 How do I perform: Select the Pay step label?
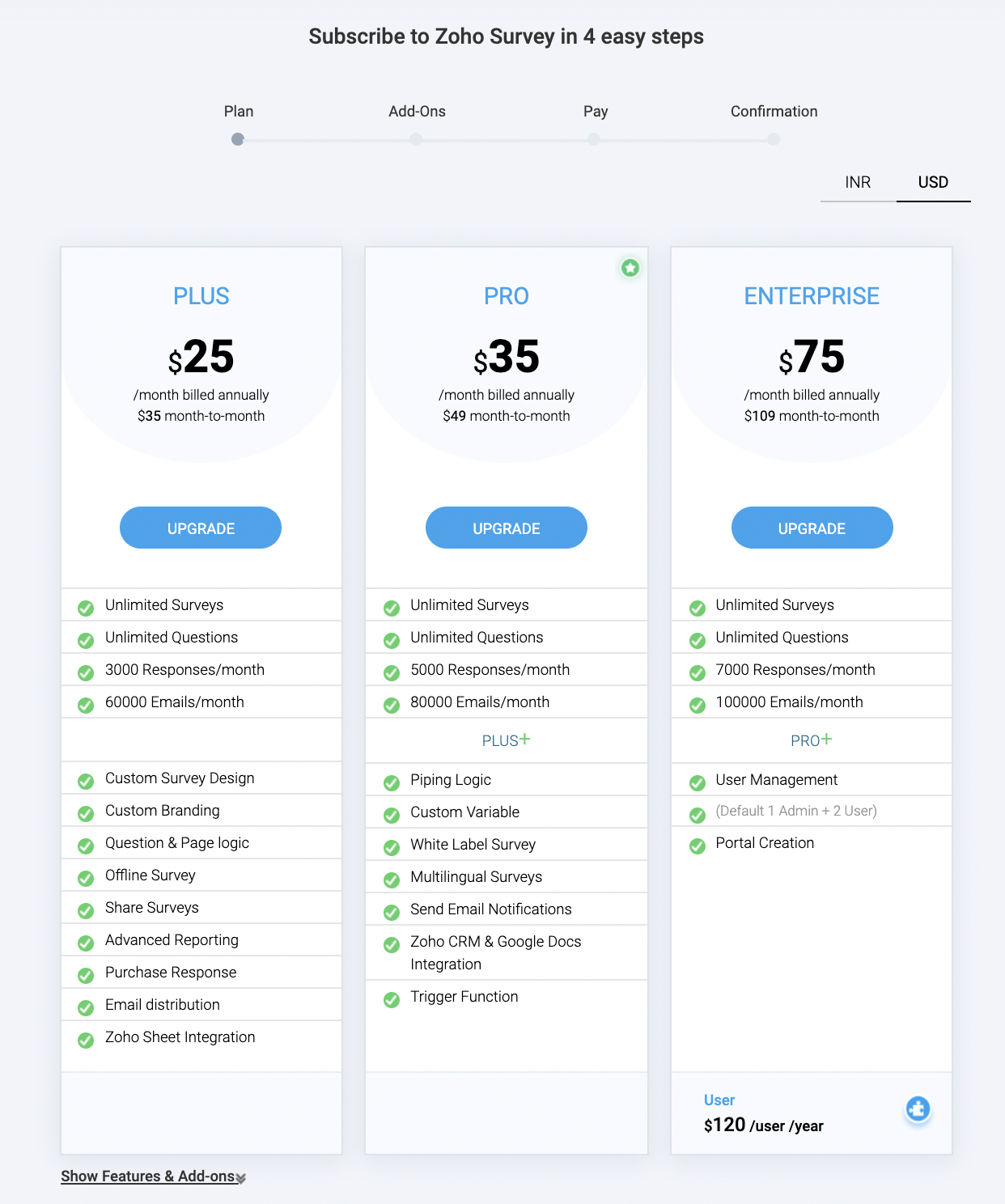(x=596, y=112)
